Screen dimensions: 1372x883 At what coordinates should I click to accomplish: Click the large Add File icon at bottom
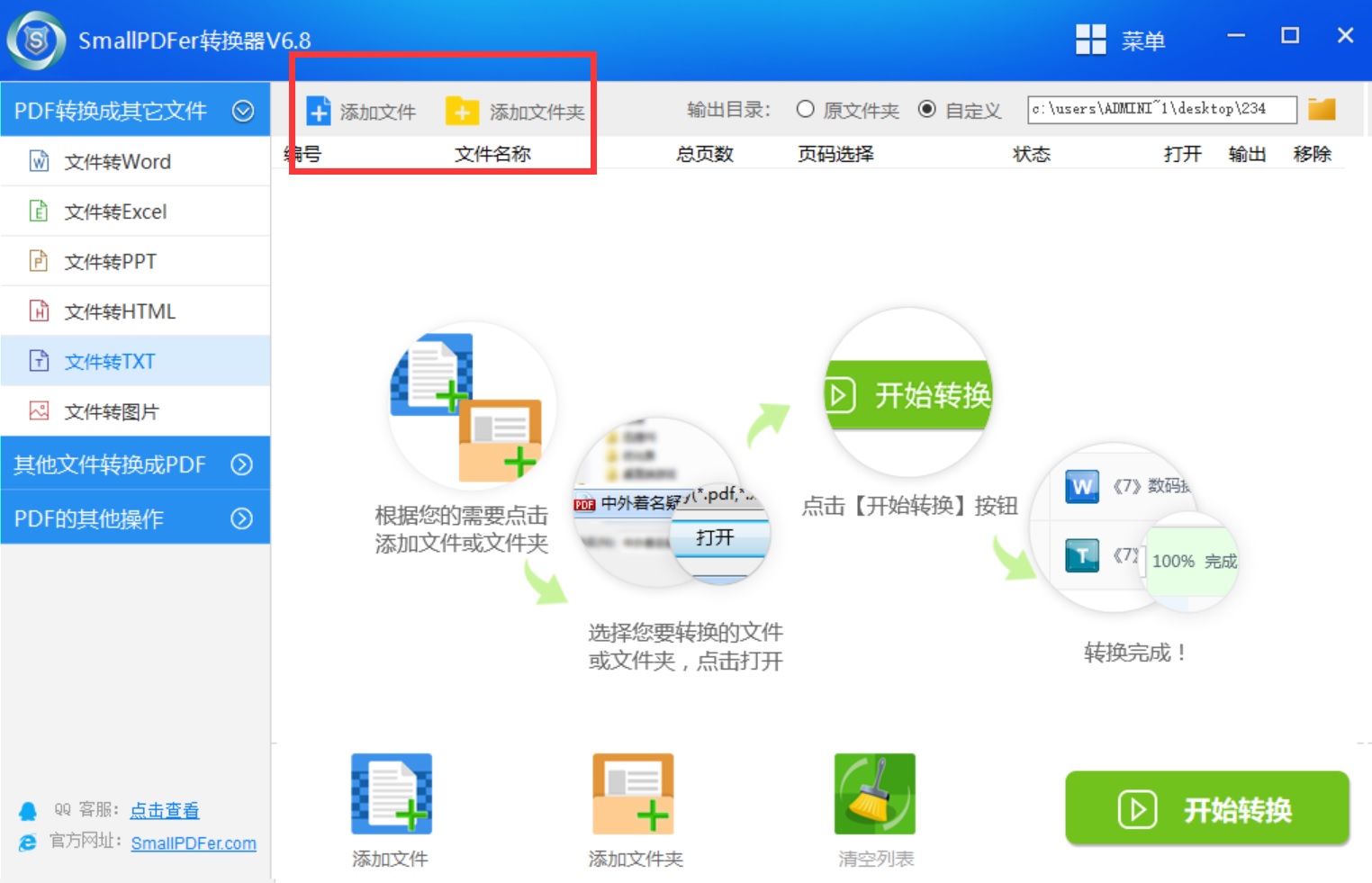(392, 794)
